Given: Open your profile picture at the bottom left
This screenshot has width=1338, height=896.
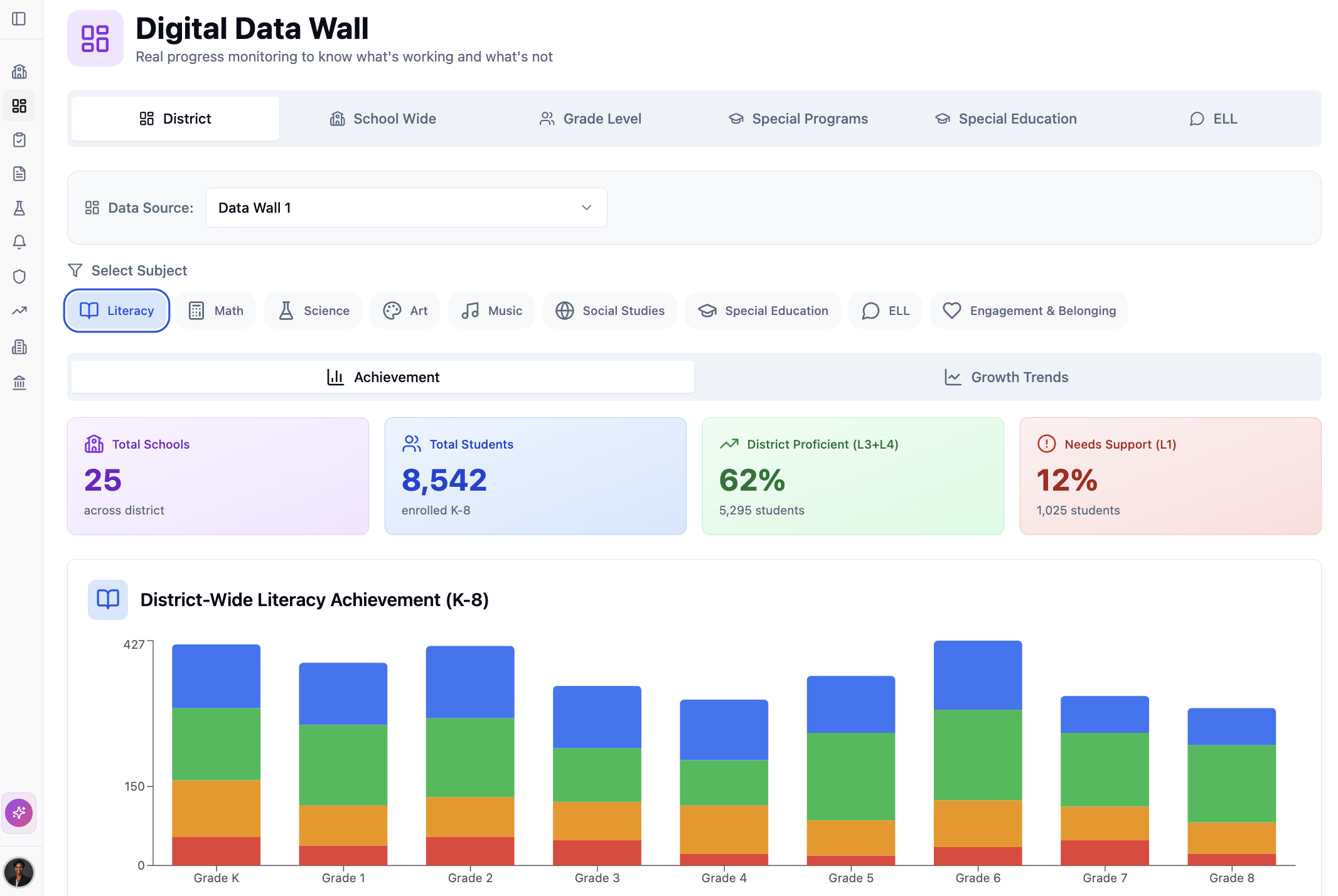Looking at the screenshot, I should pos(19,872).
